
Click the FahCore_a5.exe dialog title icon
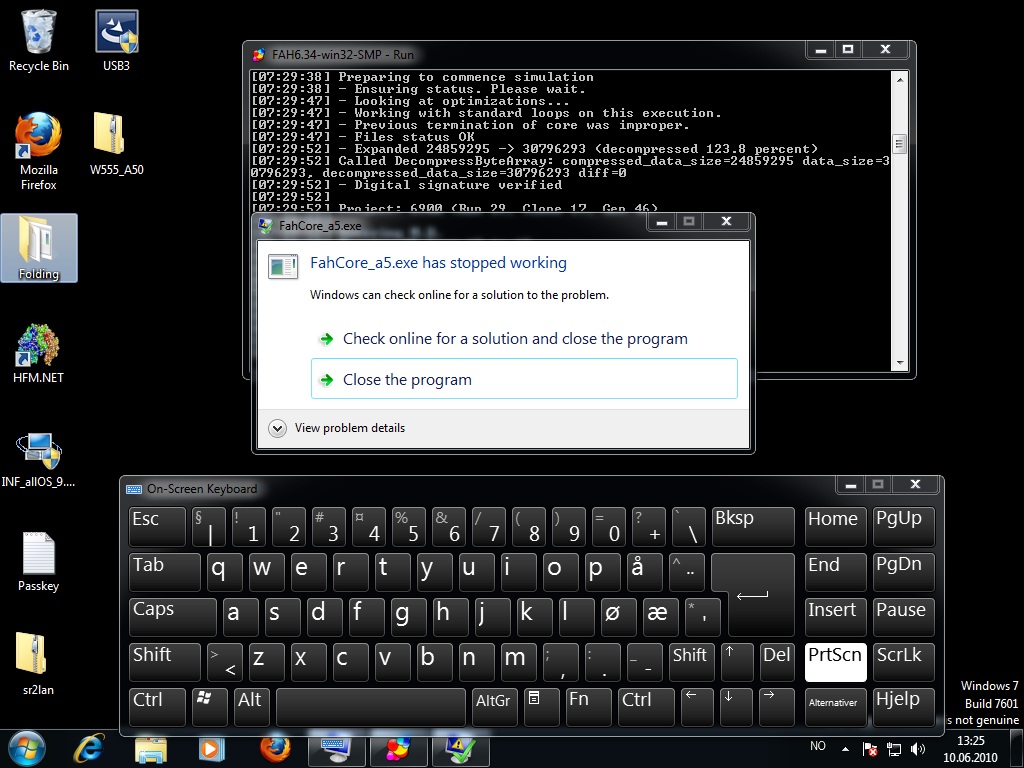[266, 225]
